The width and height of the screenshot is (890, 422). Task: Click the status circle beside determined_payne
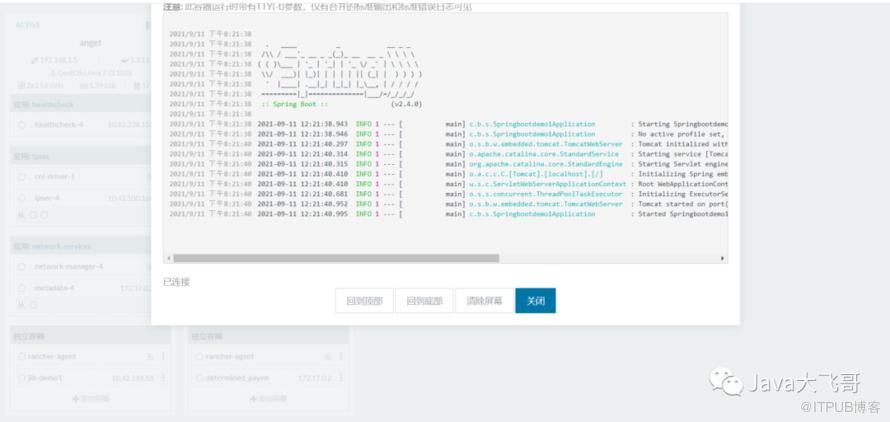click(199, 378)
